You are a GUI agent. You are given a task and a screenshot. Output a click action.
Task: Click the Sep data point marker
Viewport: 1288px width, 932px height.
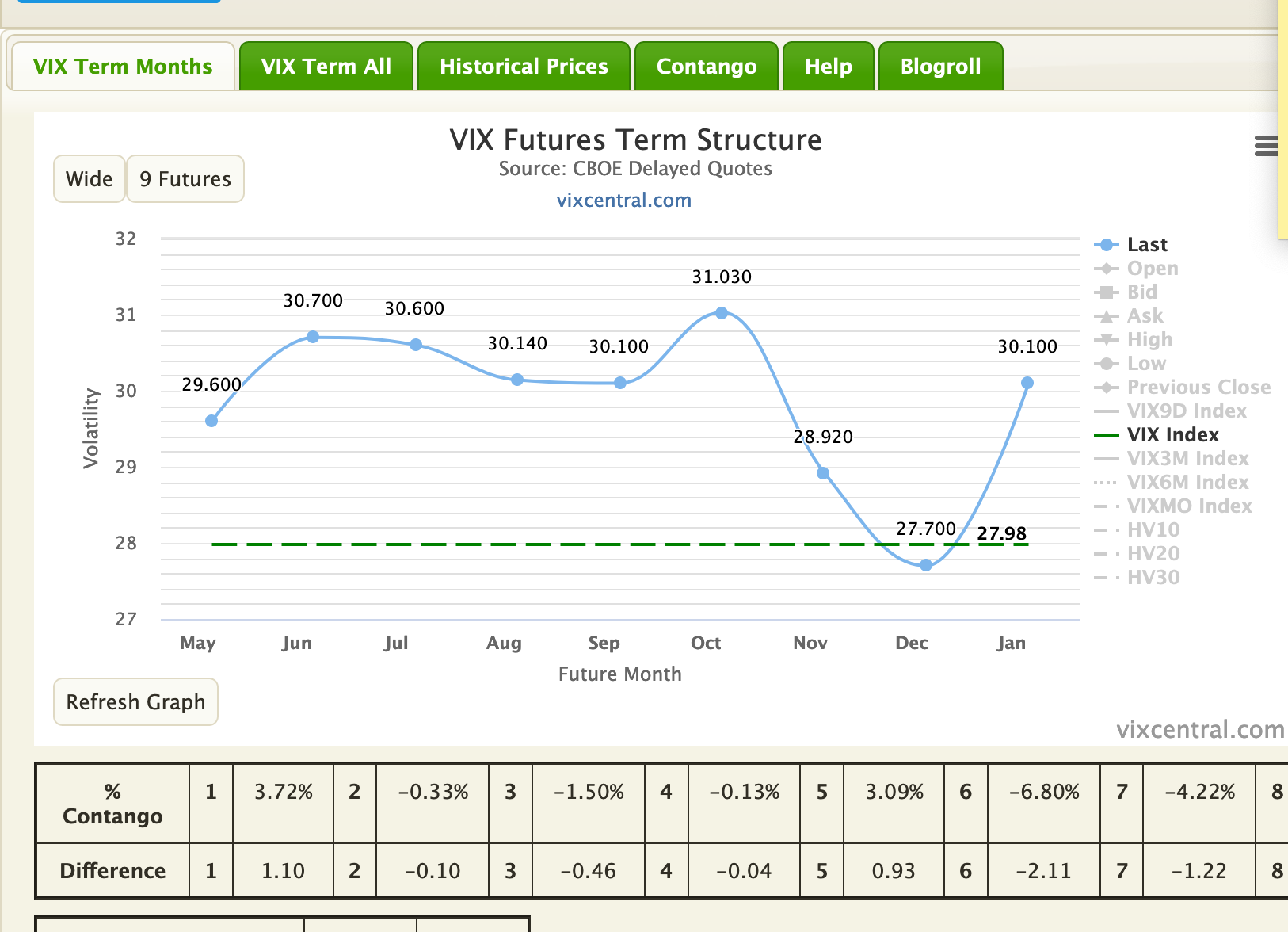click(x=620, y=383)
